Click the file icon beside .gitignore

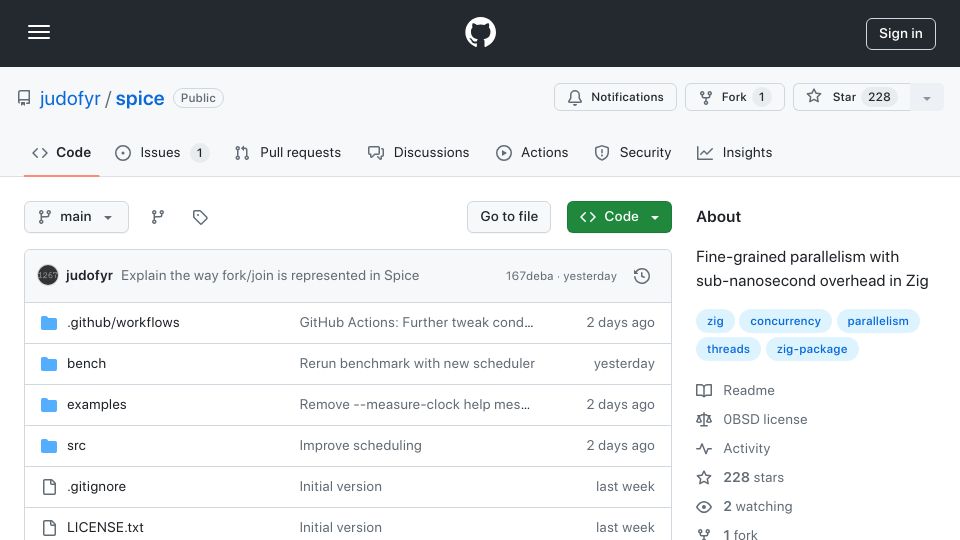tap(49, 487)
